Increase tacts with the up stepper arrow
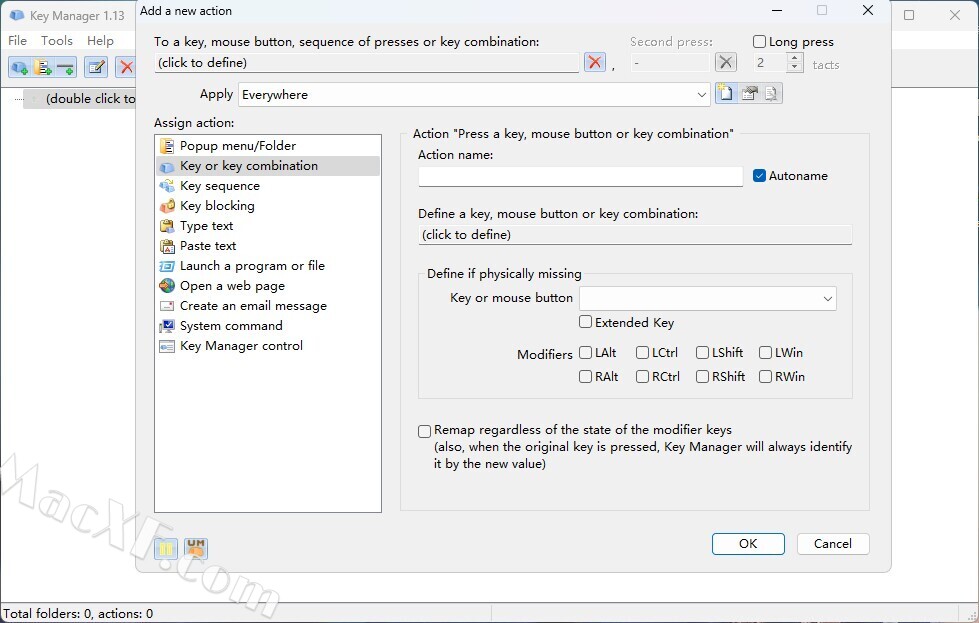The image size is (979, 623). pyautogui.click(x=795, y=57)
